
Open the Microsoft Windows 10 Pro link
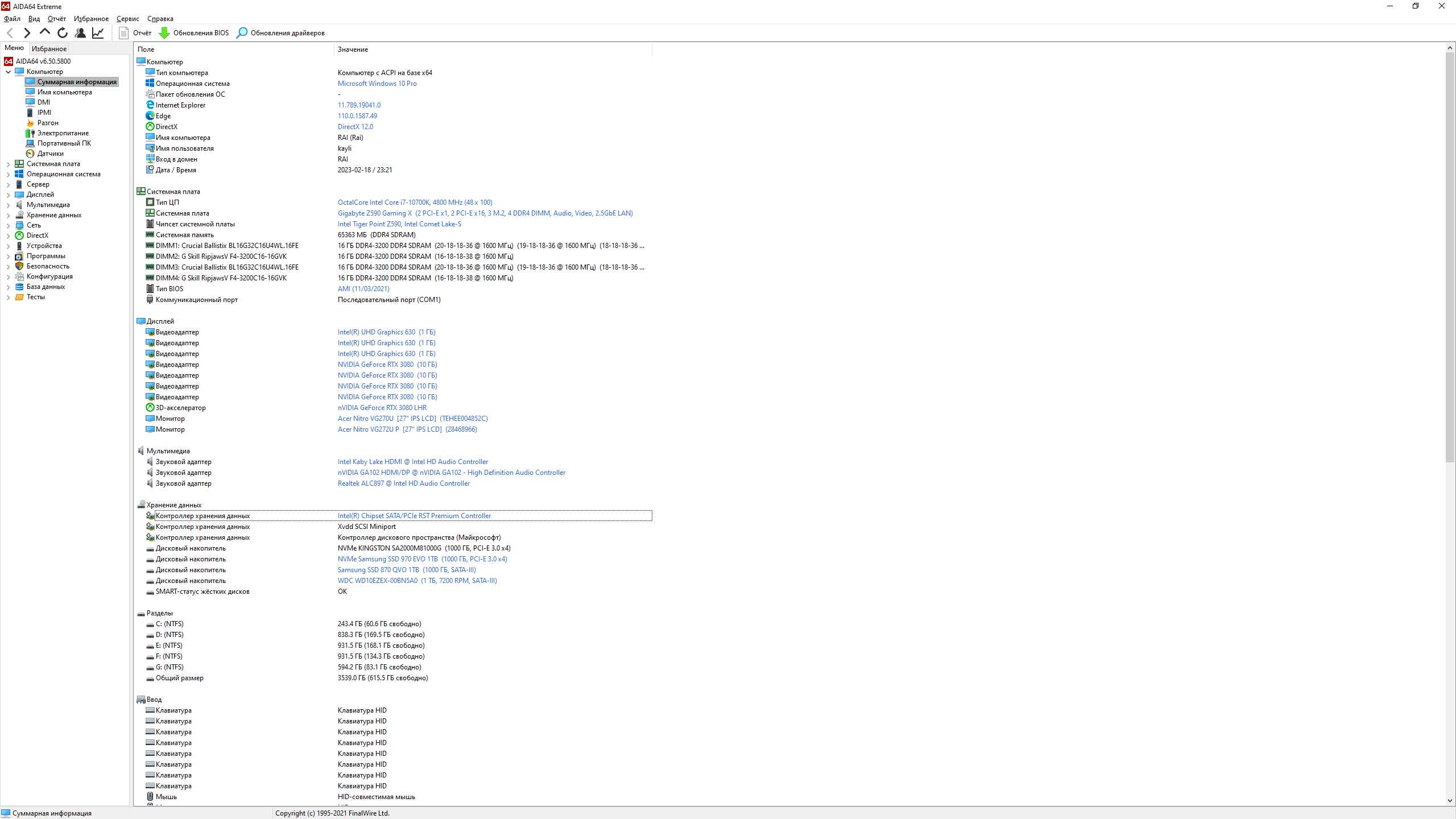pos(377,84)
